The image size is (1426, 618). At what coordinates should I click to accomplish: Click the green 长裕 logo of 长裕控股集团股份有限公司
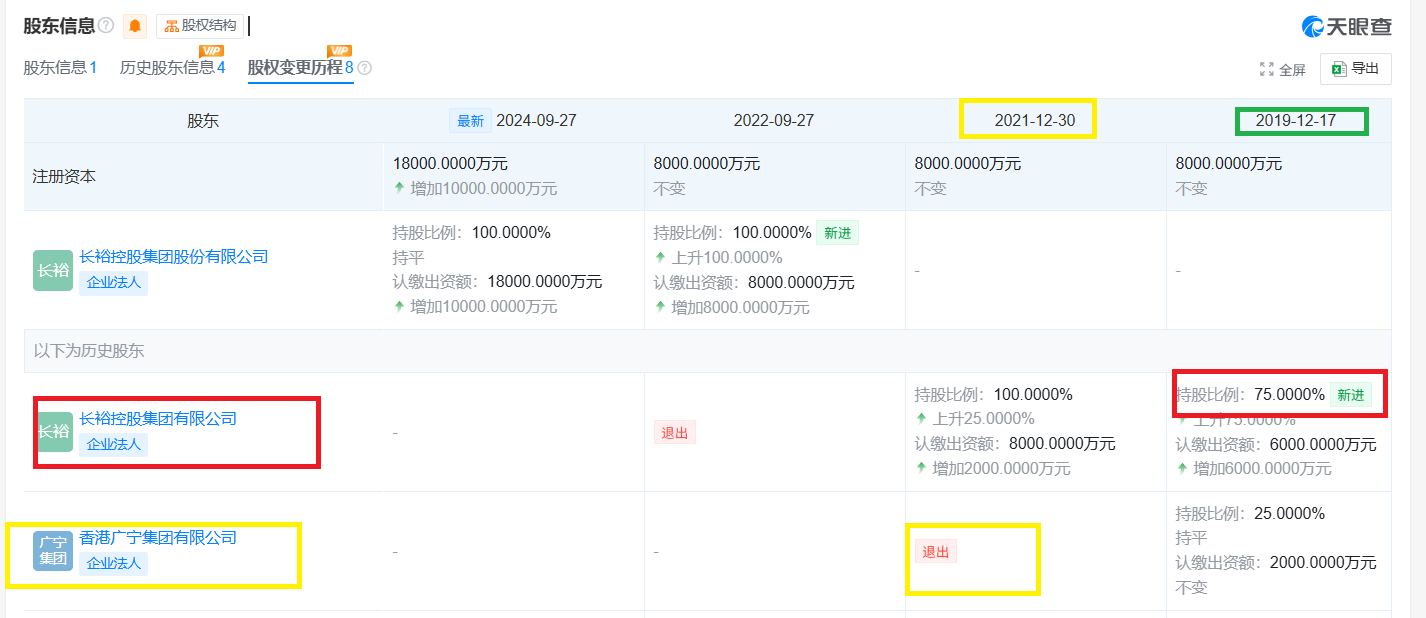52,270
